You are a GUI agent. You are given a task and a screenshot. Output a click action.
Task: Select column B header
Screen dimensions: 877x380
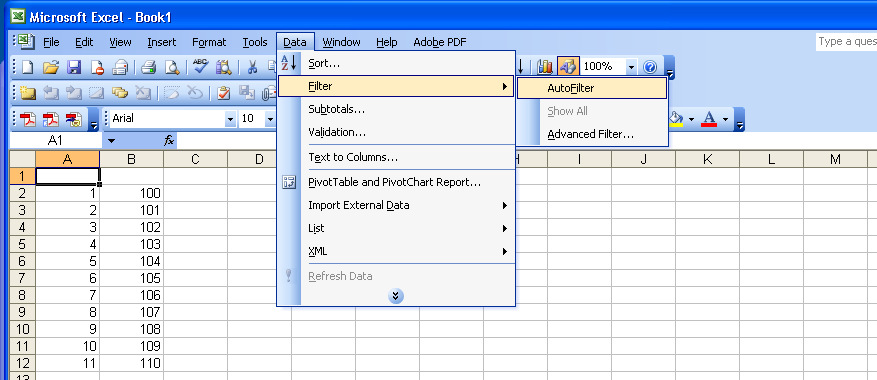pos(131,159)
